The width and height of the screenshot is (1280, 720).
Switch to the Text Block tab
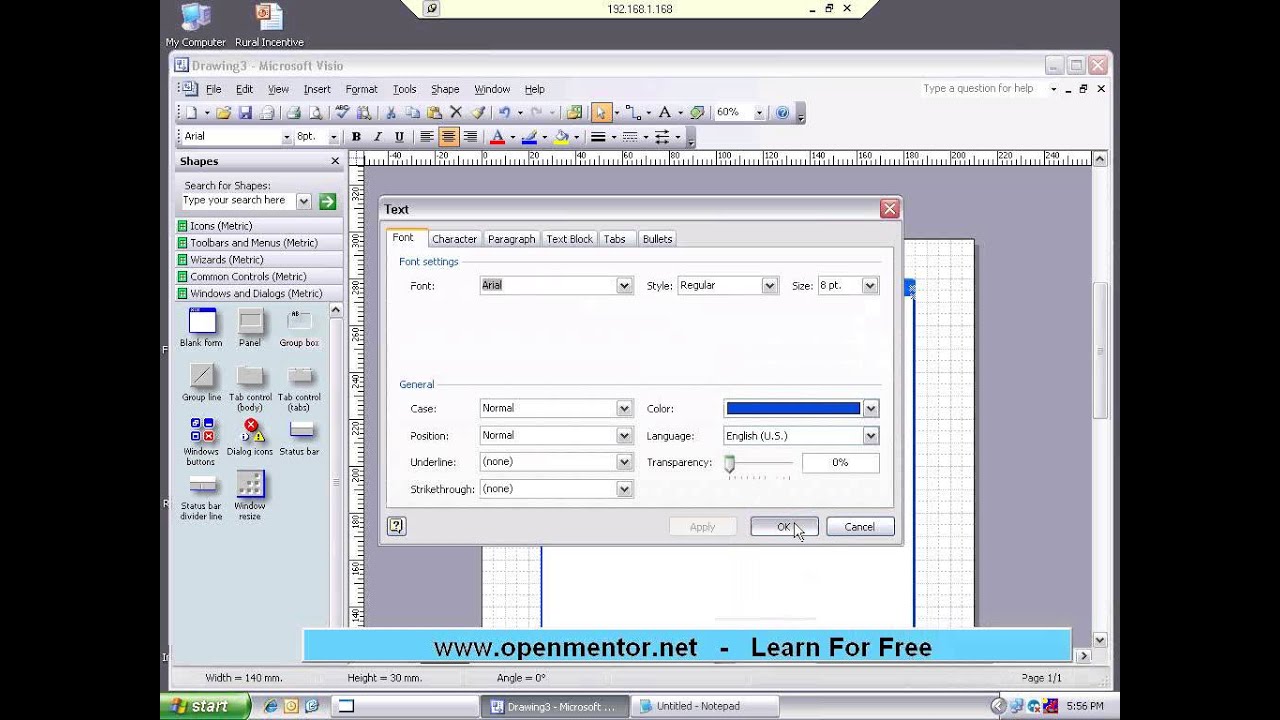(x=569, y=239)
